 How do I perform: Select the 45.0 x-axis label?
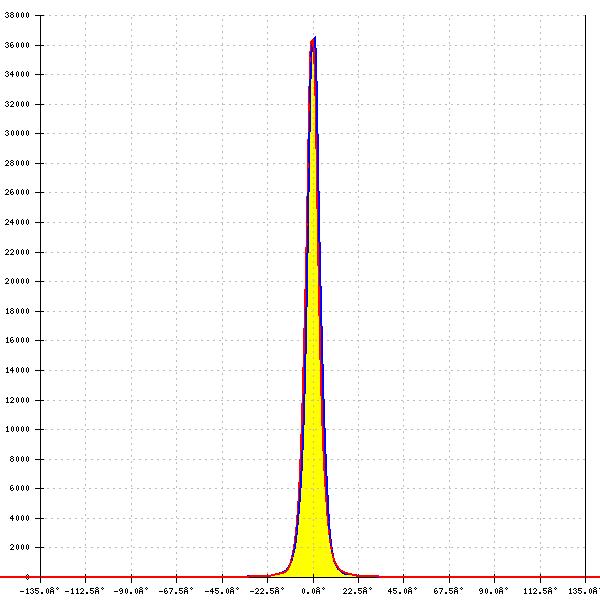pyautogui.click(x=403, y=591)
